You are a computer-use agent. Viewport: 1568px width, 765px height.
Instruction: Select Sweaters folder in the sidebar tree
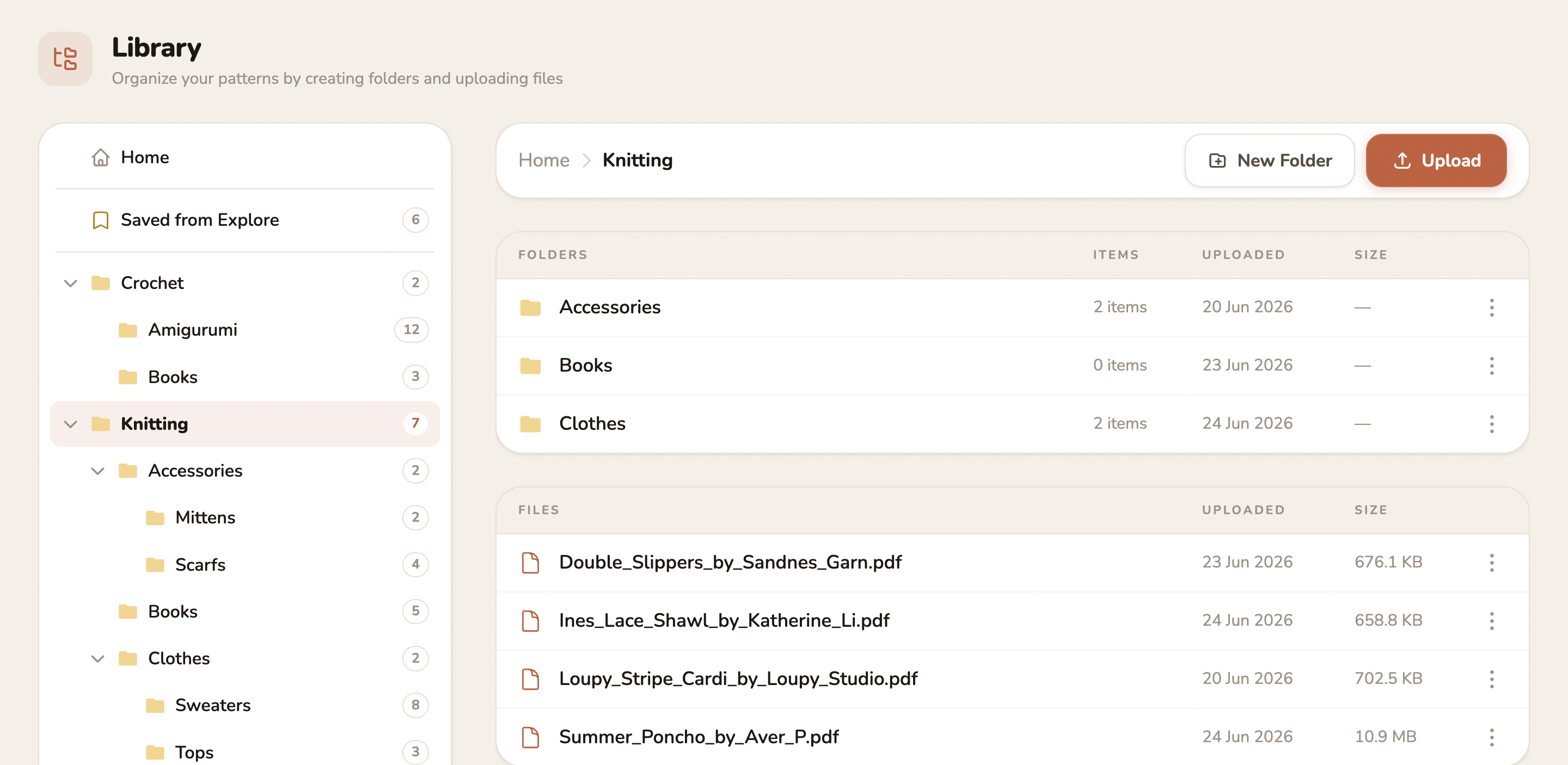(244, 705)
